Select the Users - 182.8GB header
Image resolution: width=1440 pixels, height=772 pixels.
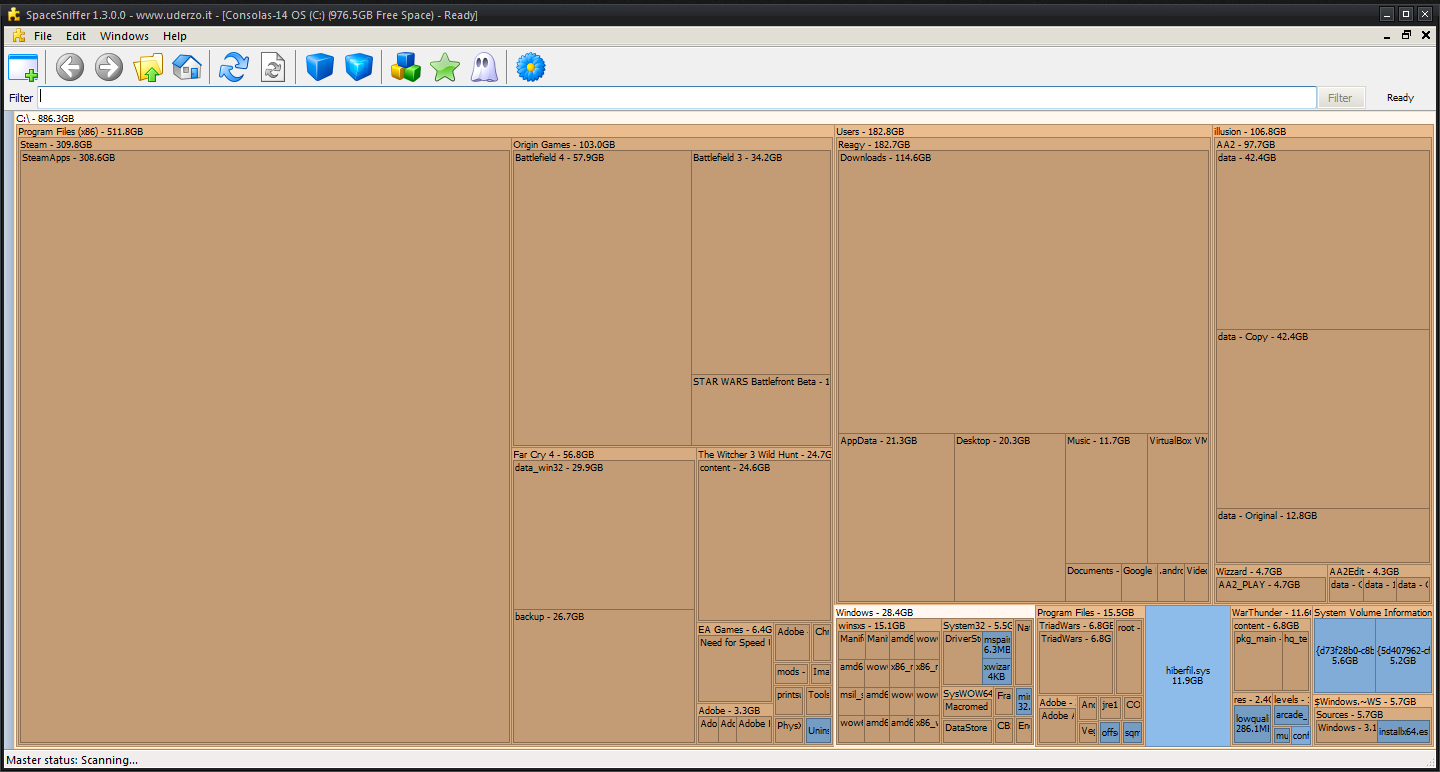point(1023,131)
